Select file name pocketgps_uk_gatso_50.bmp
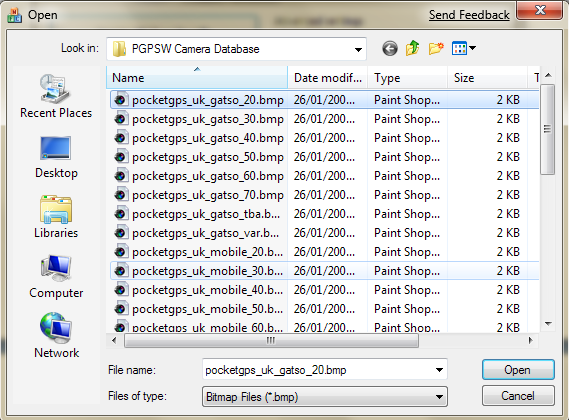This screenshot has width=569, height=420. pos(208,157)
